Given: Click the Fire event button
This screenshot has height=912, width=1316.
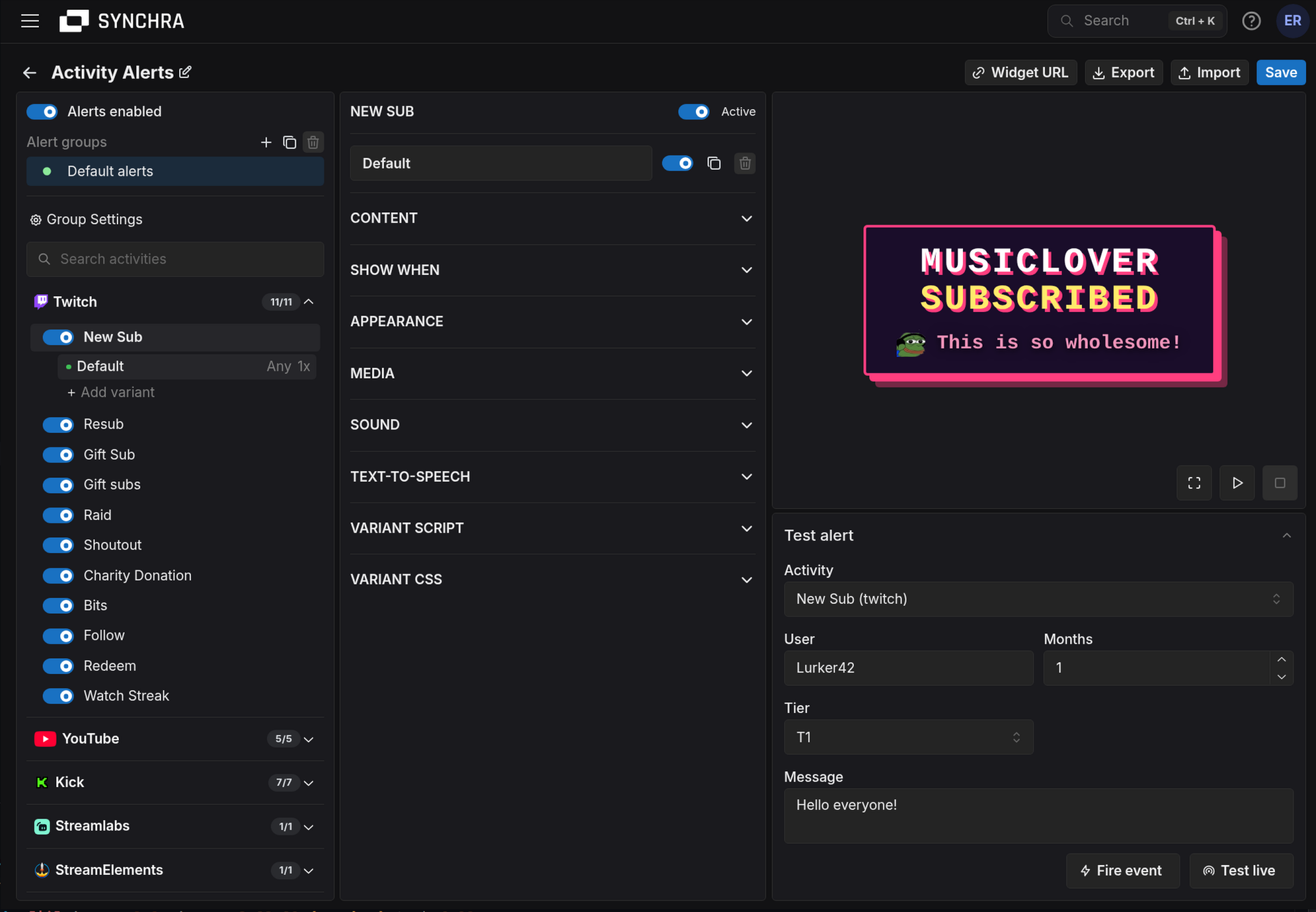Looking at the screenshot, I should point(1122,871).
